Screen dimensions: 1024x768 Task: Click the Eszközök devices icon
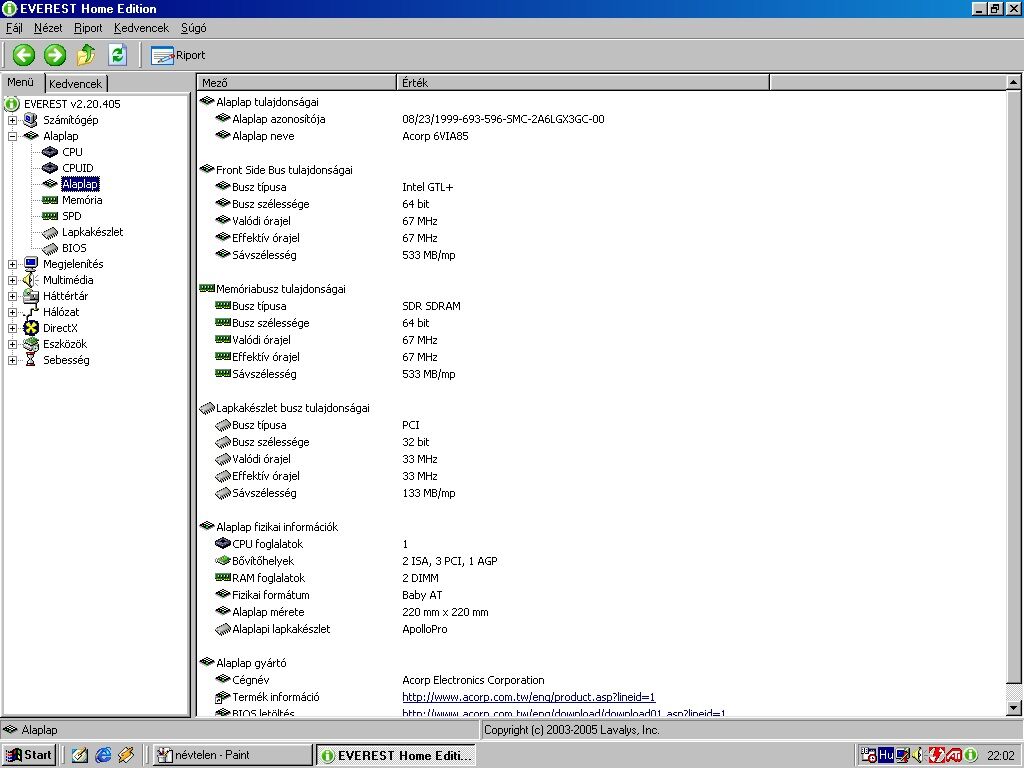[x=31, y=344]
